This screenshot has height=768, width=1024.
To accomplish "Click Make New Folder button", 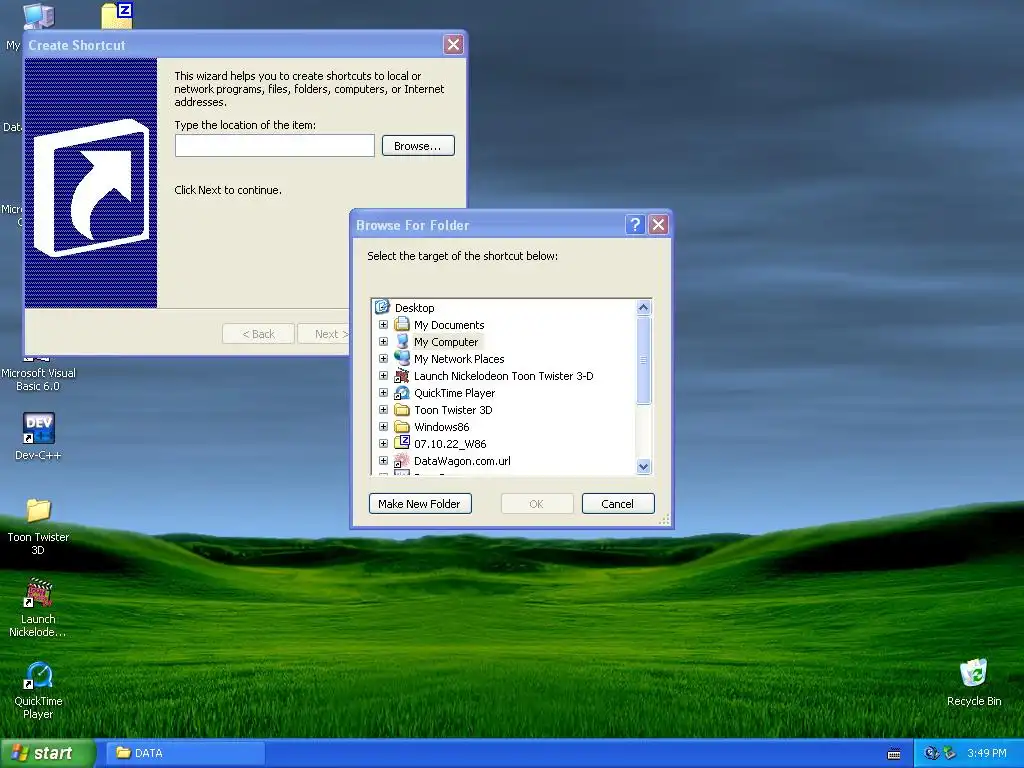I will pos(420,504).
